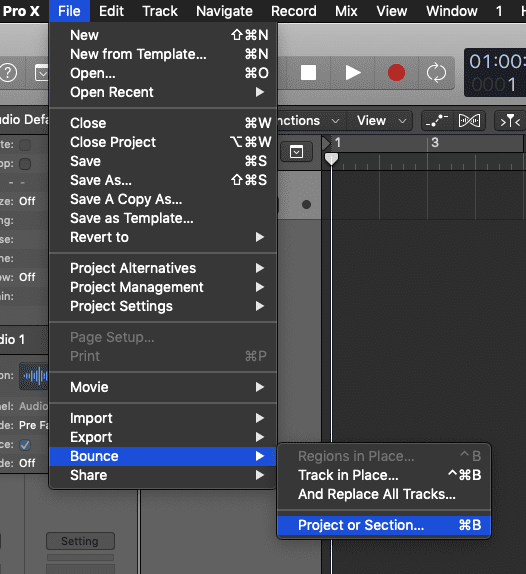Screen dimensions: 526x574
Task: Expand the Import submenu
Action: coord(163,418)
